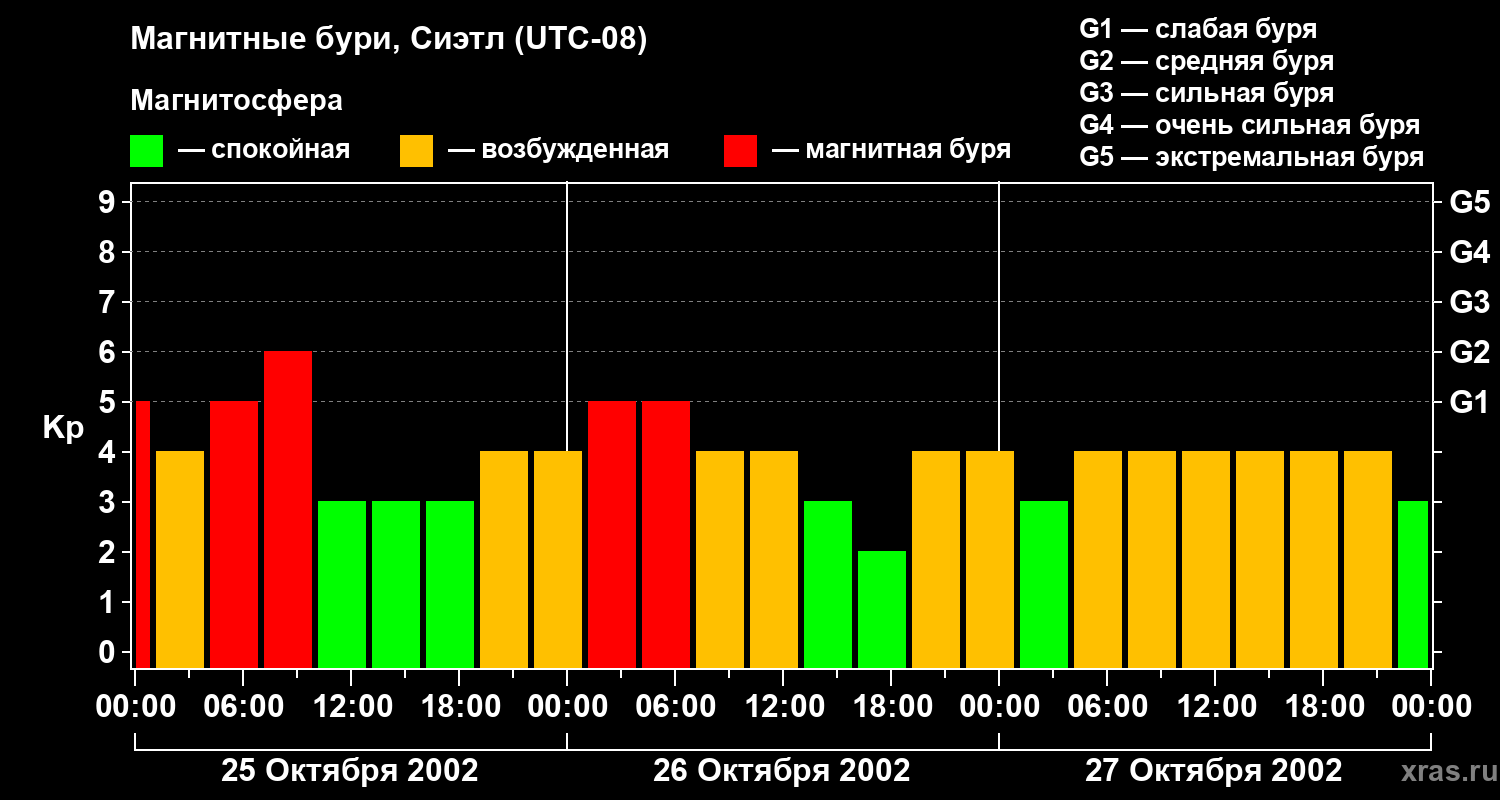Select the 'Магнитосфера' heading
Screen dimensions: 1500x800
tap(236, 101)
